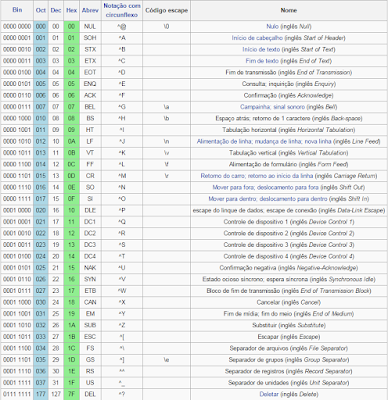Screen dimensions: 388x400
Task: Select the abbreviation cell 'ETX'
Action: 90,61
